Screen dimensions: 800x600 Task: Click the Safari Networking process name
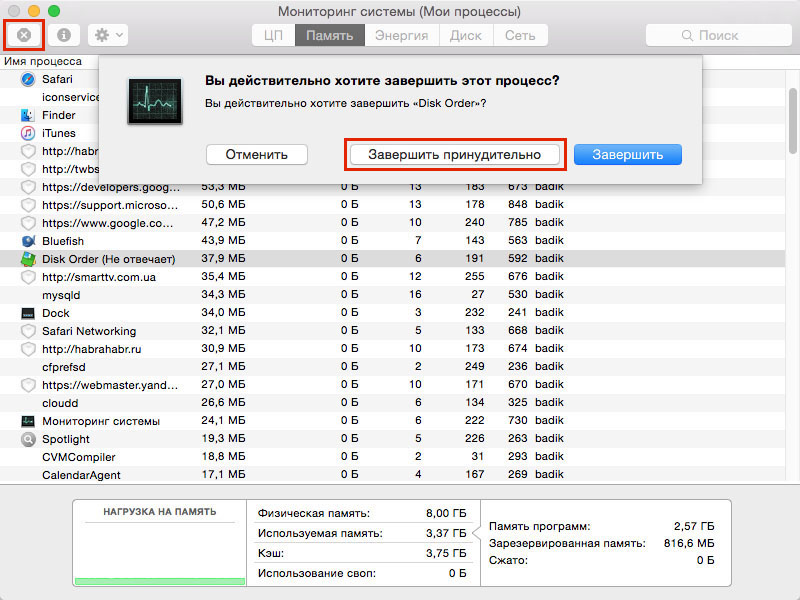(89, 331)
